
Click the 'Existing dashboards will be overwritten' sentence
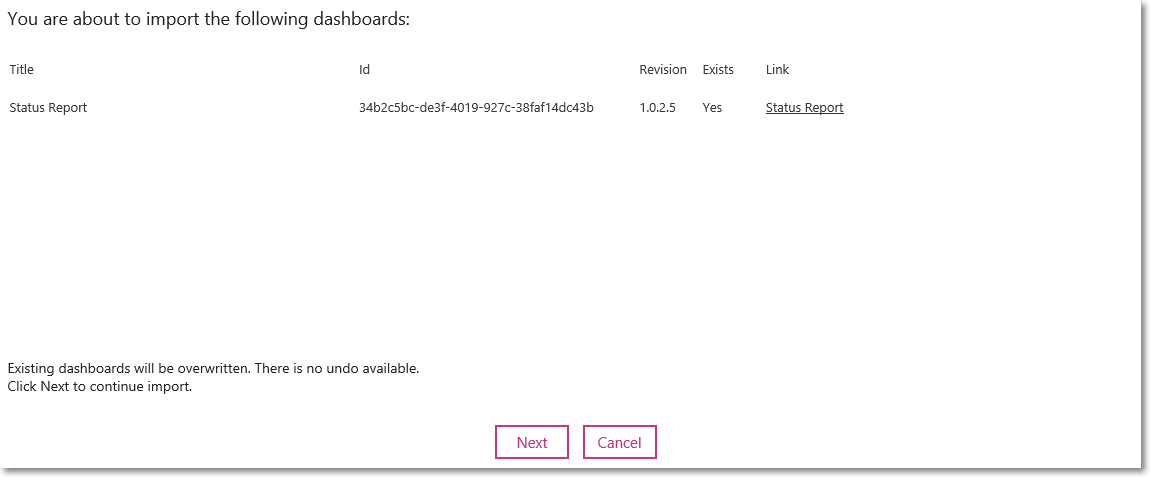point(129,368)
